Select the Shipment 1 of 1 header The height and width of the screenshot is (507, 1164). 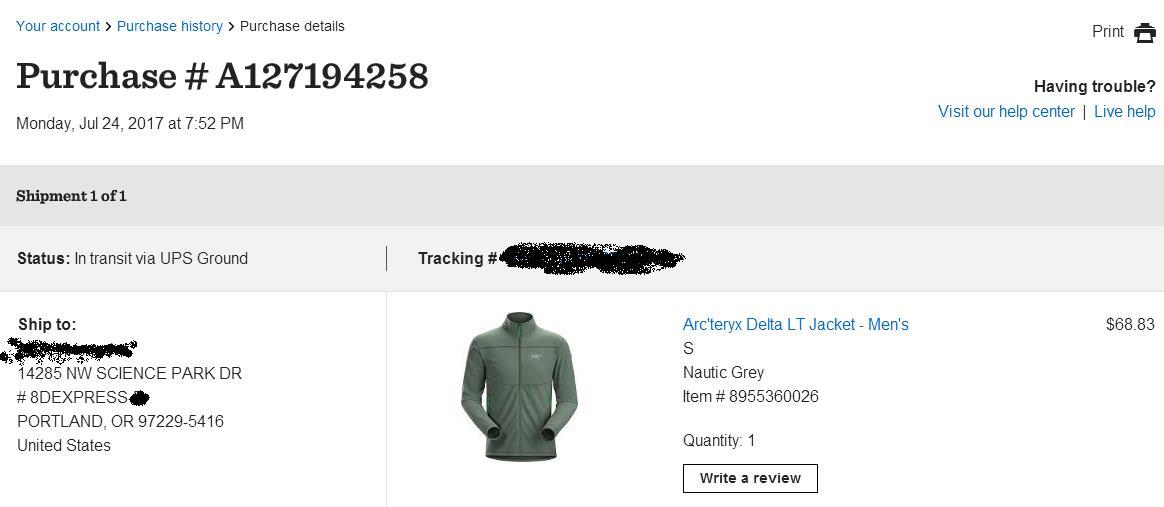pos(71,196)
